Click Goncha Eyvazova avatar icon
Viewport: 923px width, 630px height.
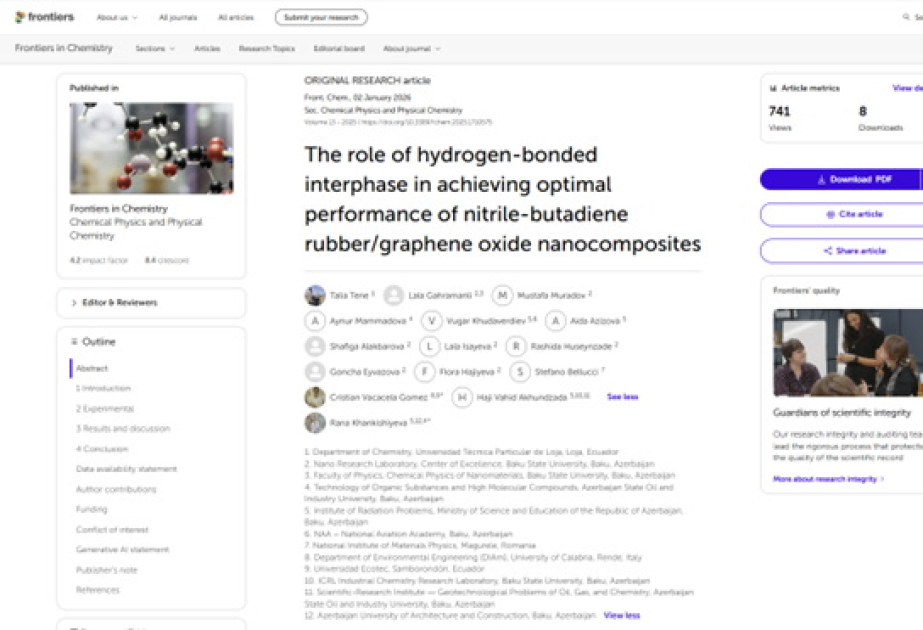315,372
